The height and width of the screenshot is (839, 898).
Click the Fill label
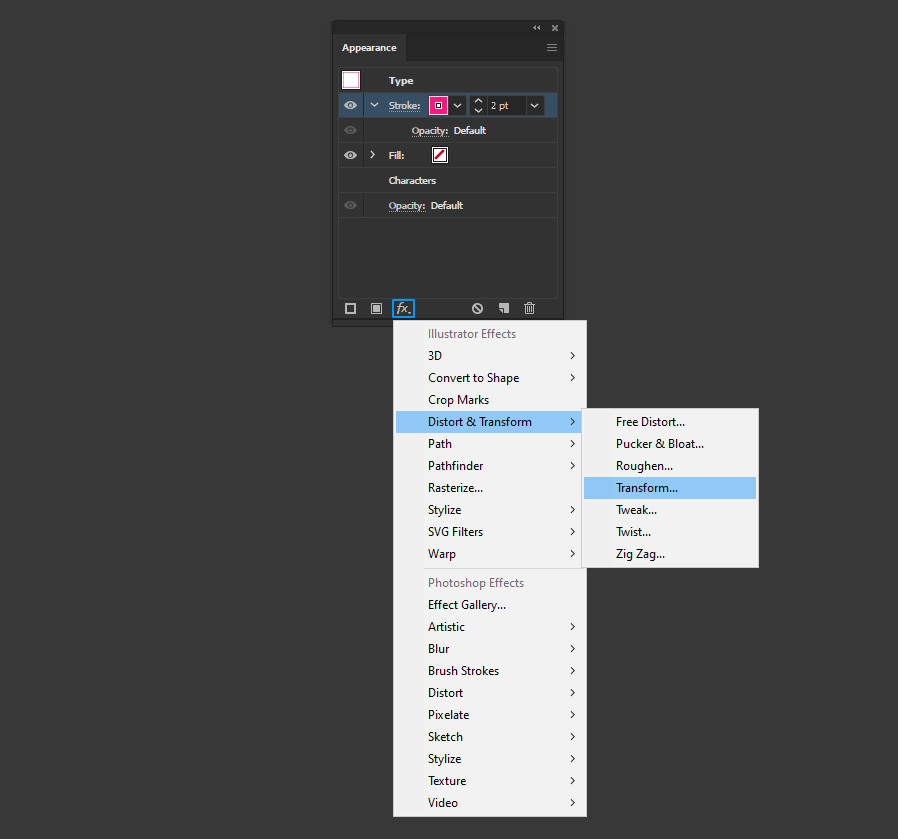396,156
